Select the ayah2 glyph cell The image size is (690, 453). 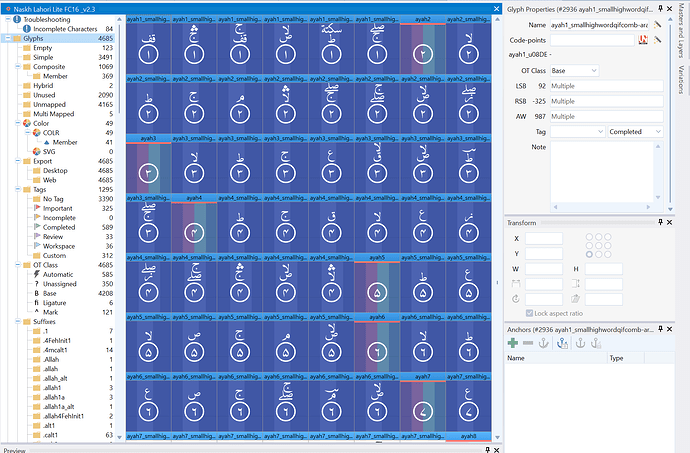(423, 44)
